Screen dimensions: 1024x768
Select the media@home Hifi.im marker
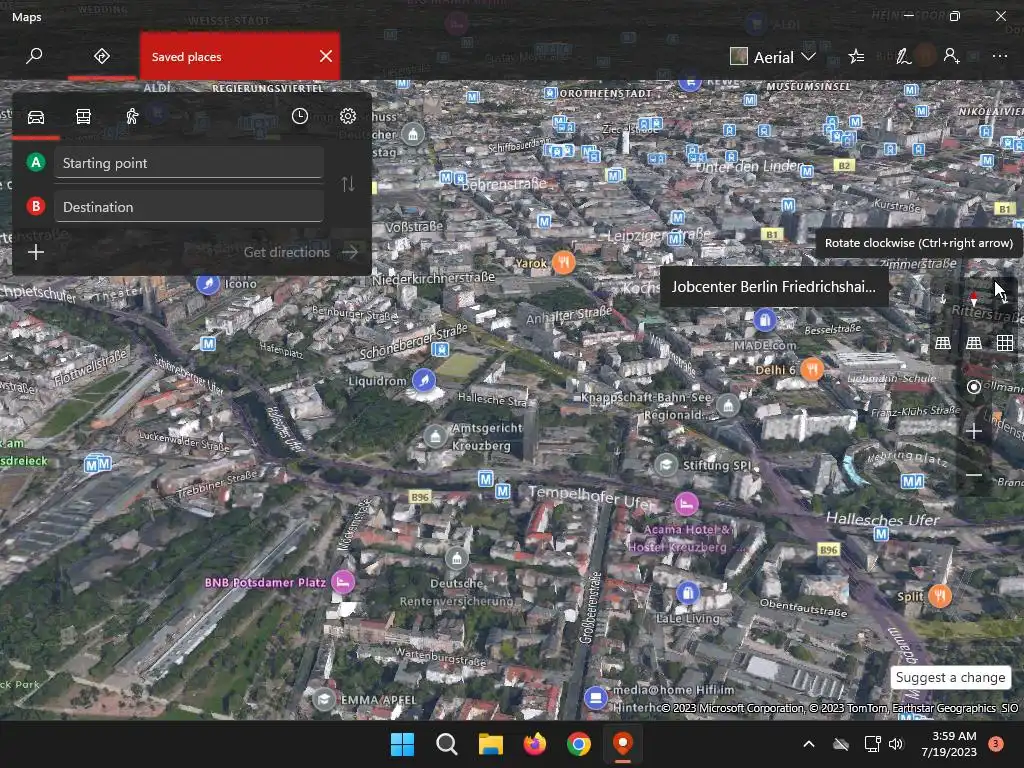coord(596,697)
